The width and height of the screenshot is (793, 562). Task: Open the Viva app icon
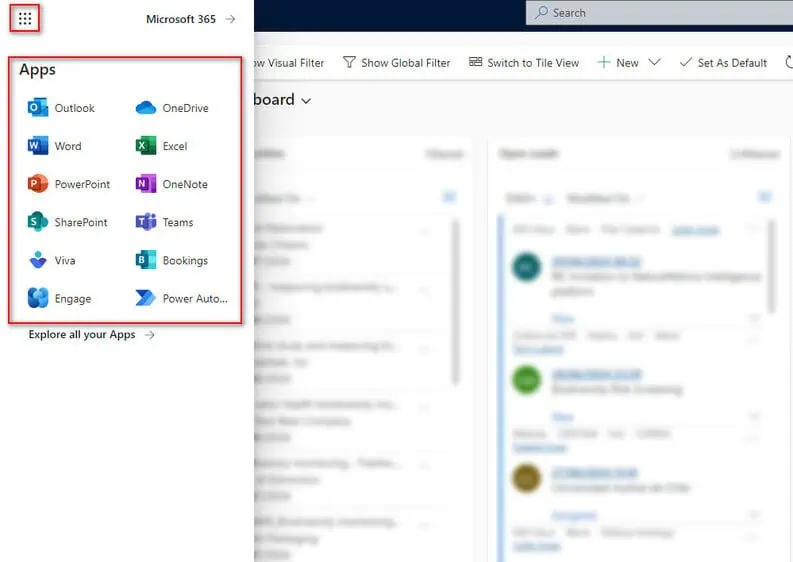pyautogui.click(x=38, y=260)
